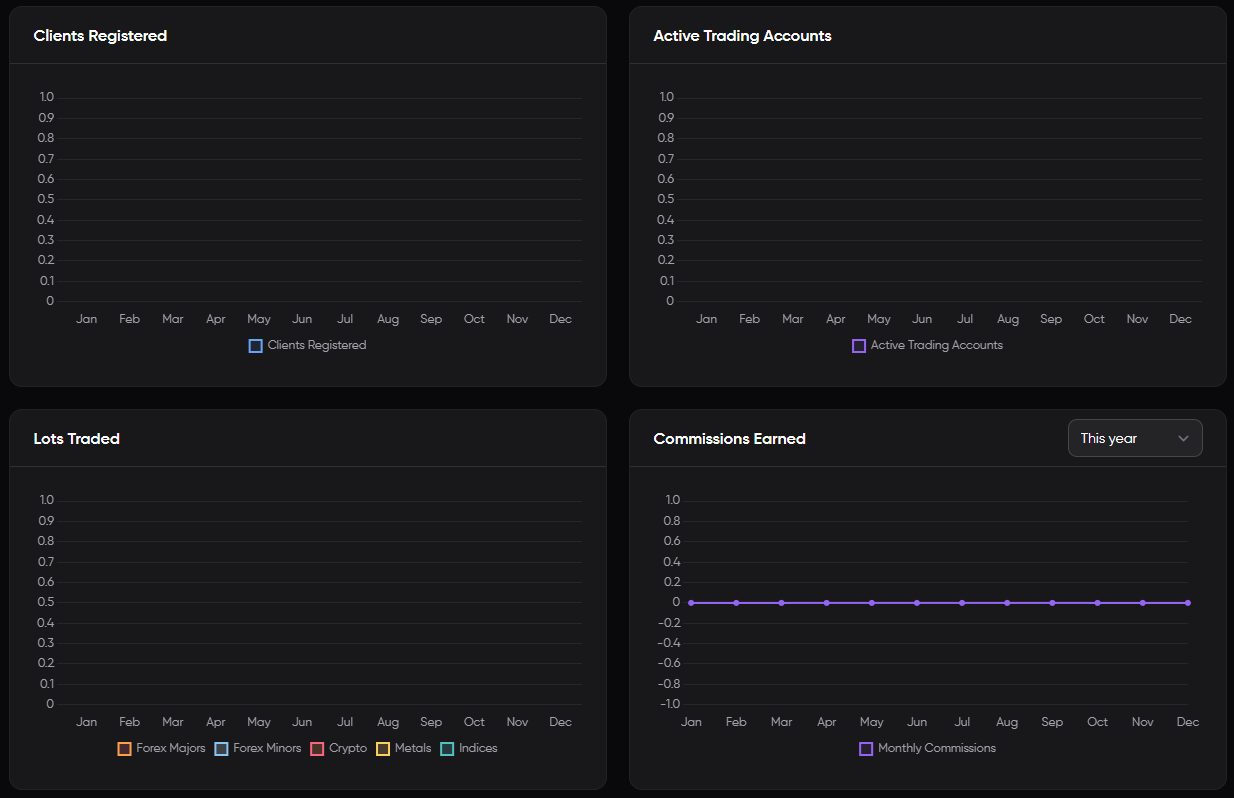1234x798 pixels.
Task: Click the August commissions data point
Action: coord(1007,603)
